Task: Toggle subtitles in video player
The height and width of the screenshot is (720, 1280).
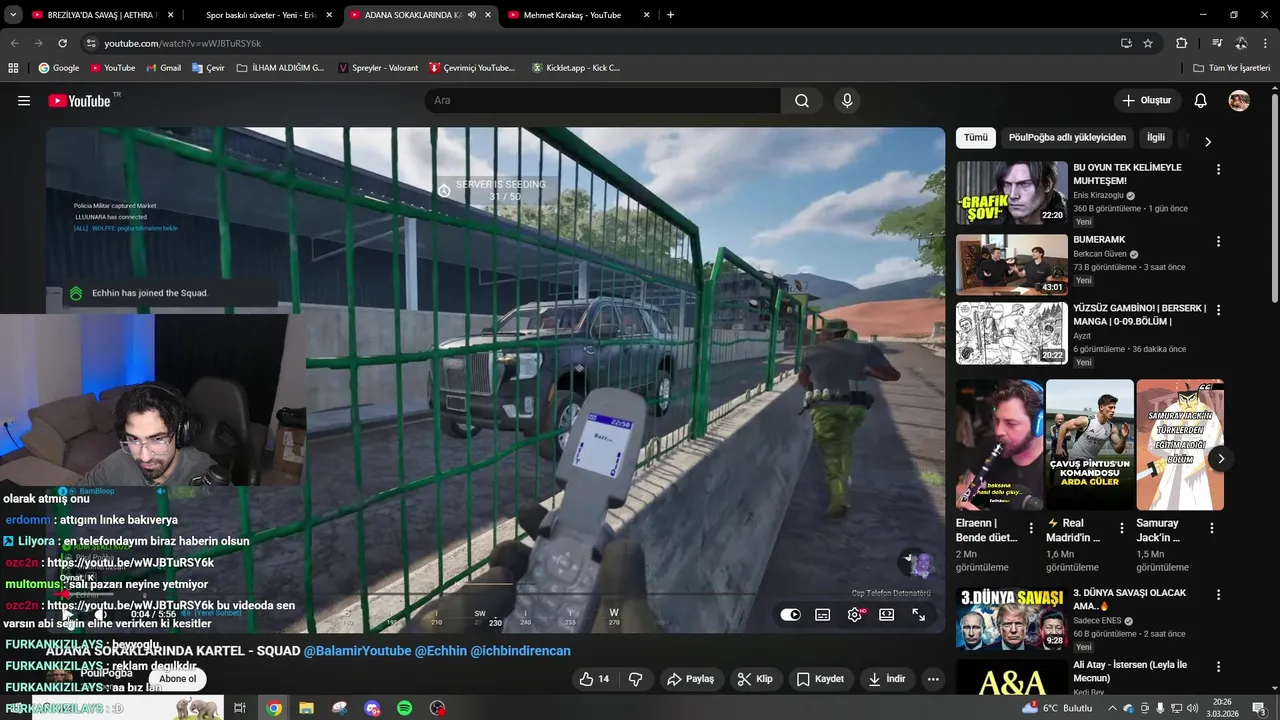Action: (x=823, y=615)
